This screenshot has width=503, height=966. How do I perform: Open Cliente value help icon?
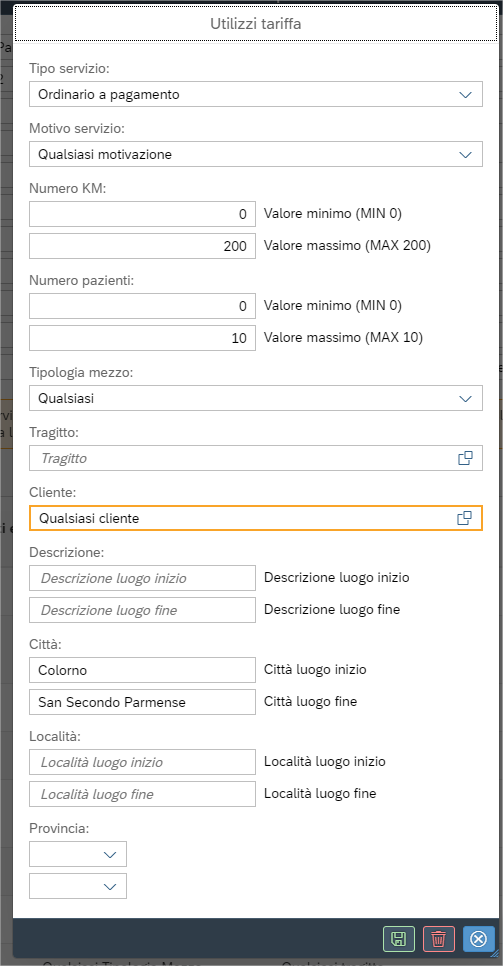(x=465, y=518)
